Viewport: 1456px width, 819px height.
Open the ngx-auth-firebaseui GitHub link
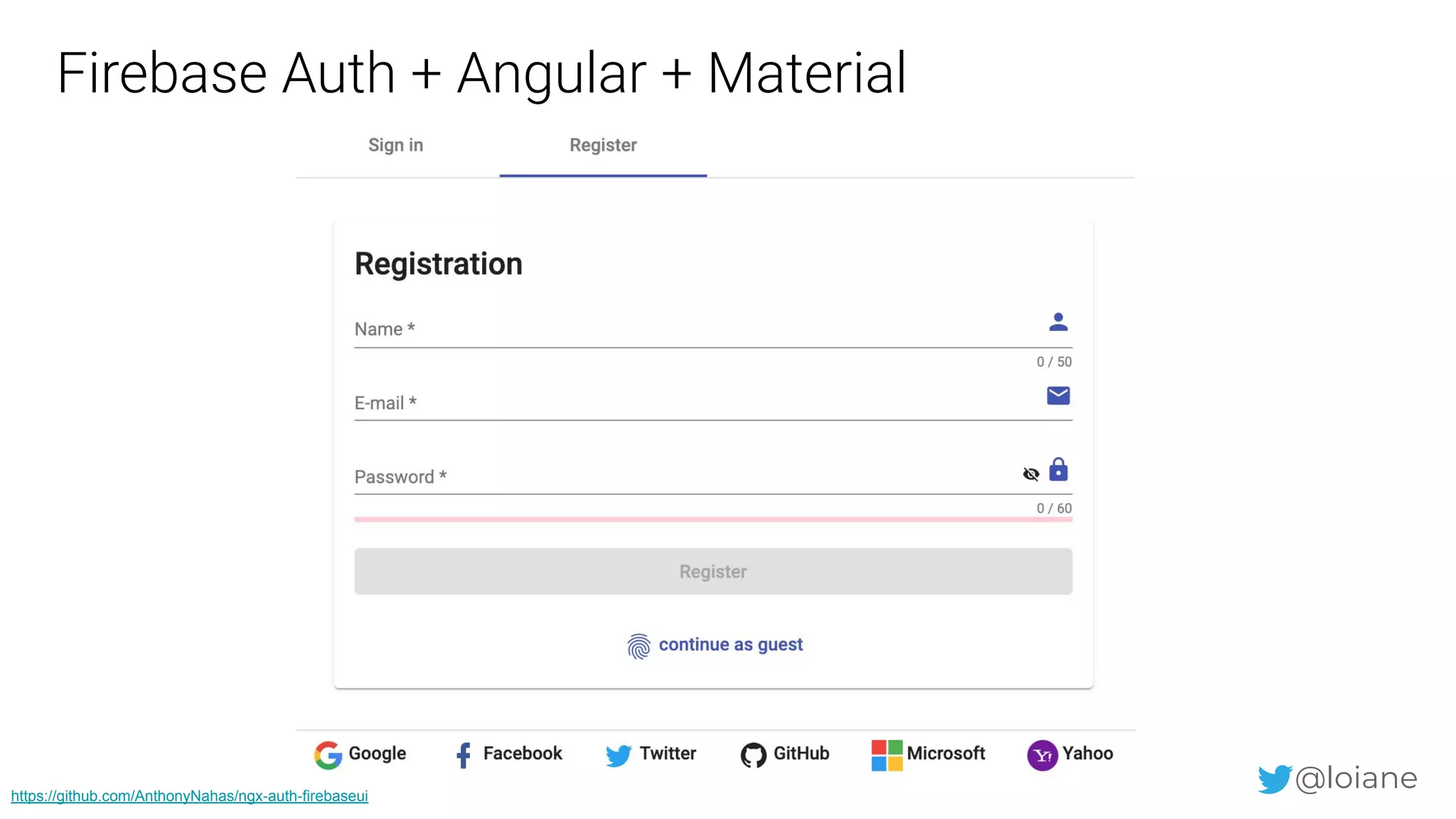pyautogui.click(x=190, y=796)
